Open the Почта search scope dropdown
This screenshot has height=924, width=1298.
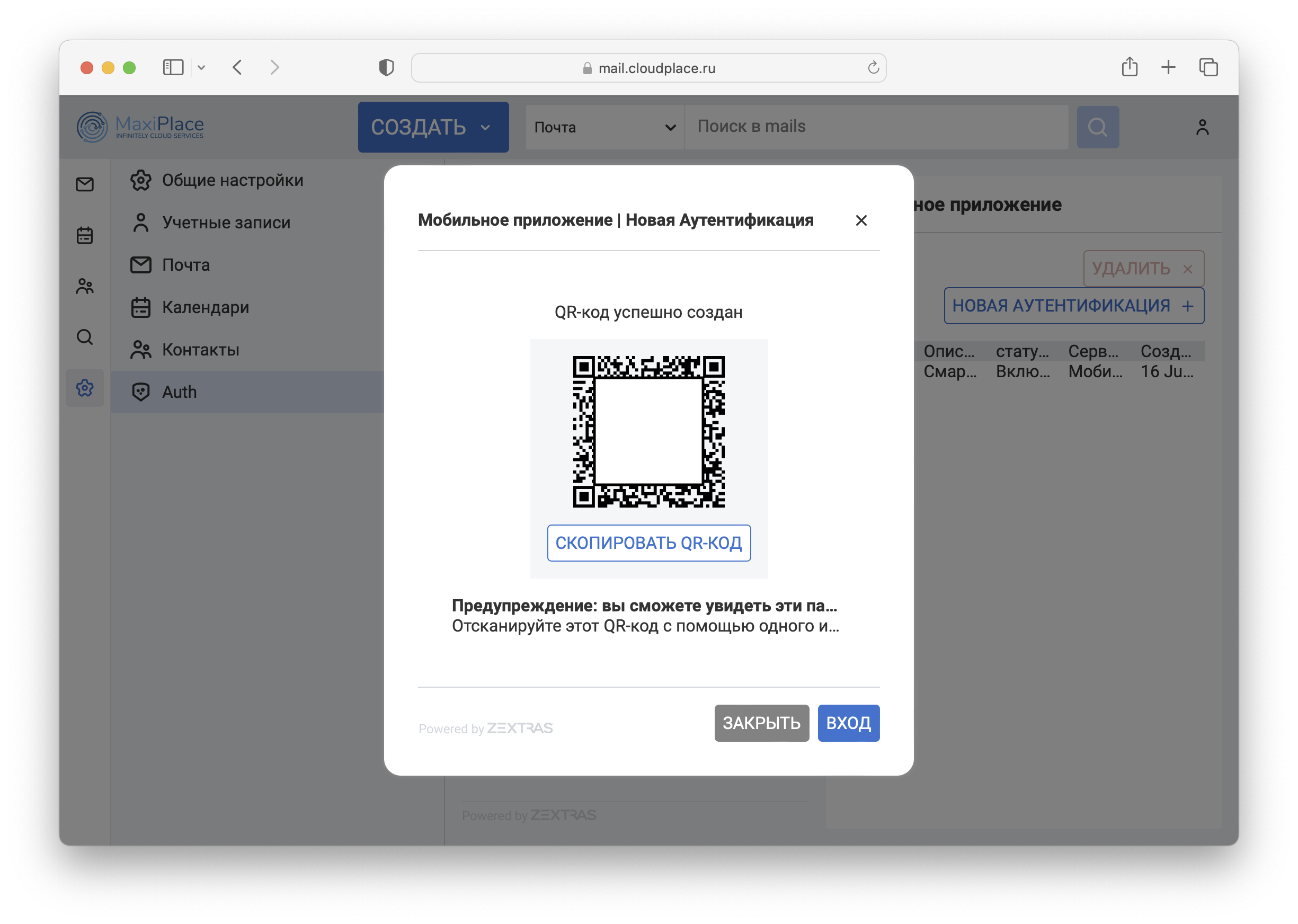pos(604,127)
